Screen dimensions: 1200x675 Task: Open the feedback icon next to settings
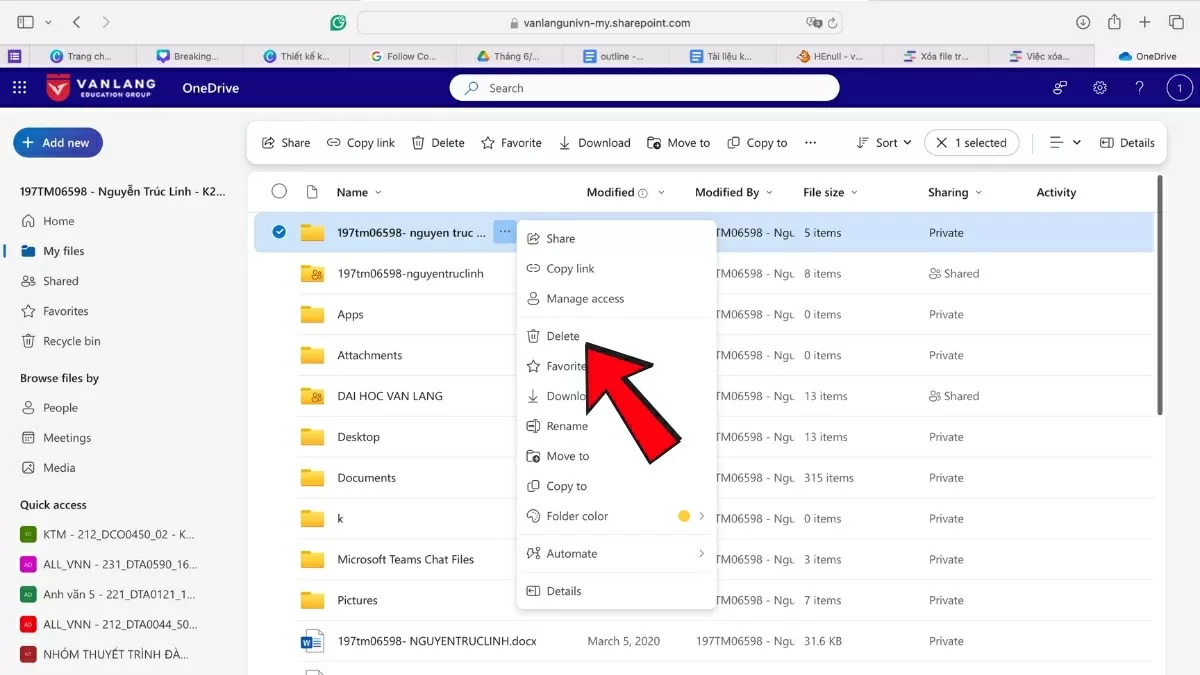[x=1060, y=88]
